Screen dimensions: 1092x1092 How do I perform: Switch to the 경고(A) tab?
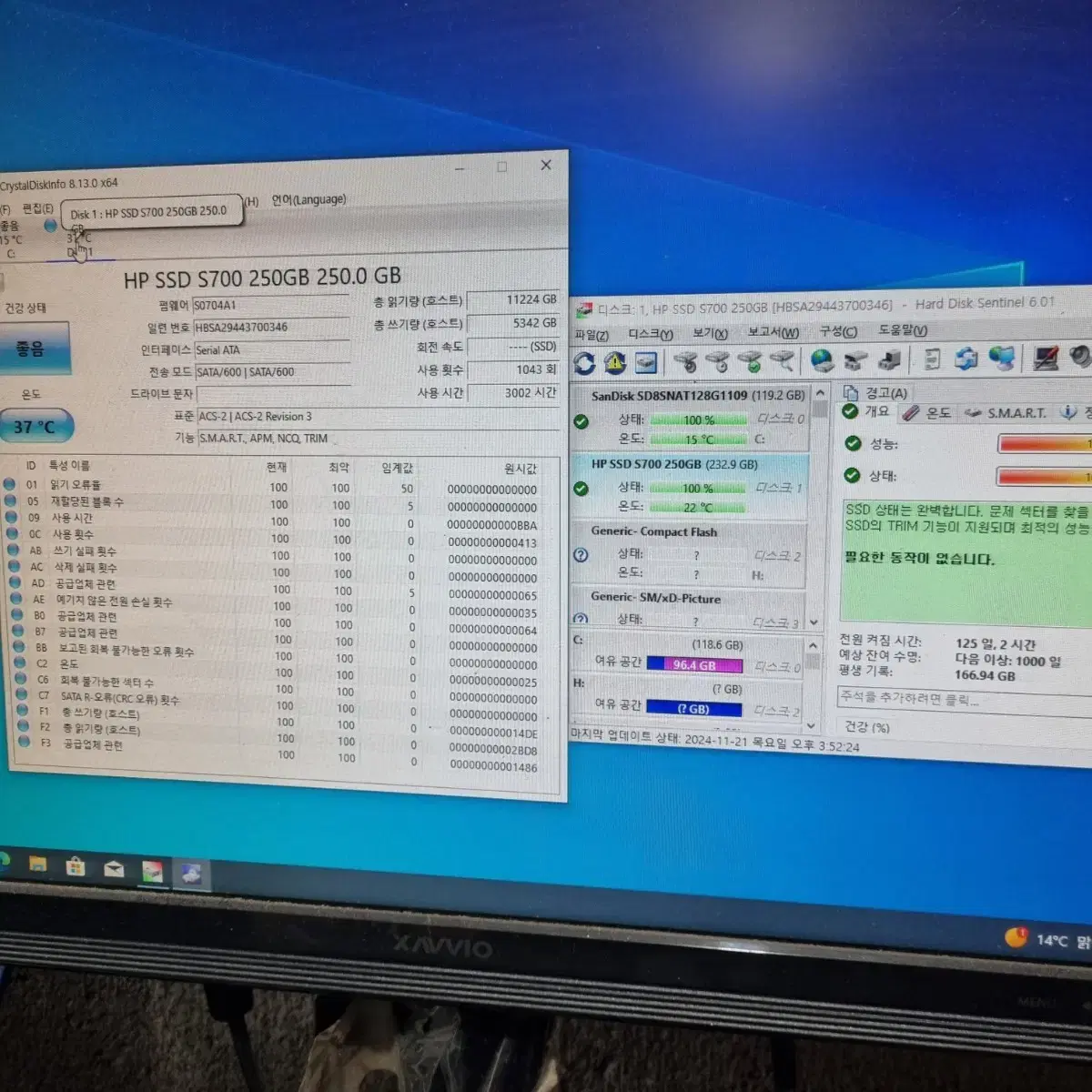[x=875, y=392]
